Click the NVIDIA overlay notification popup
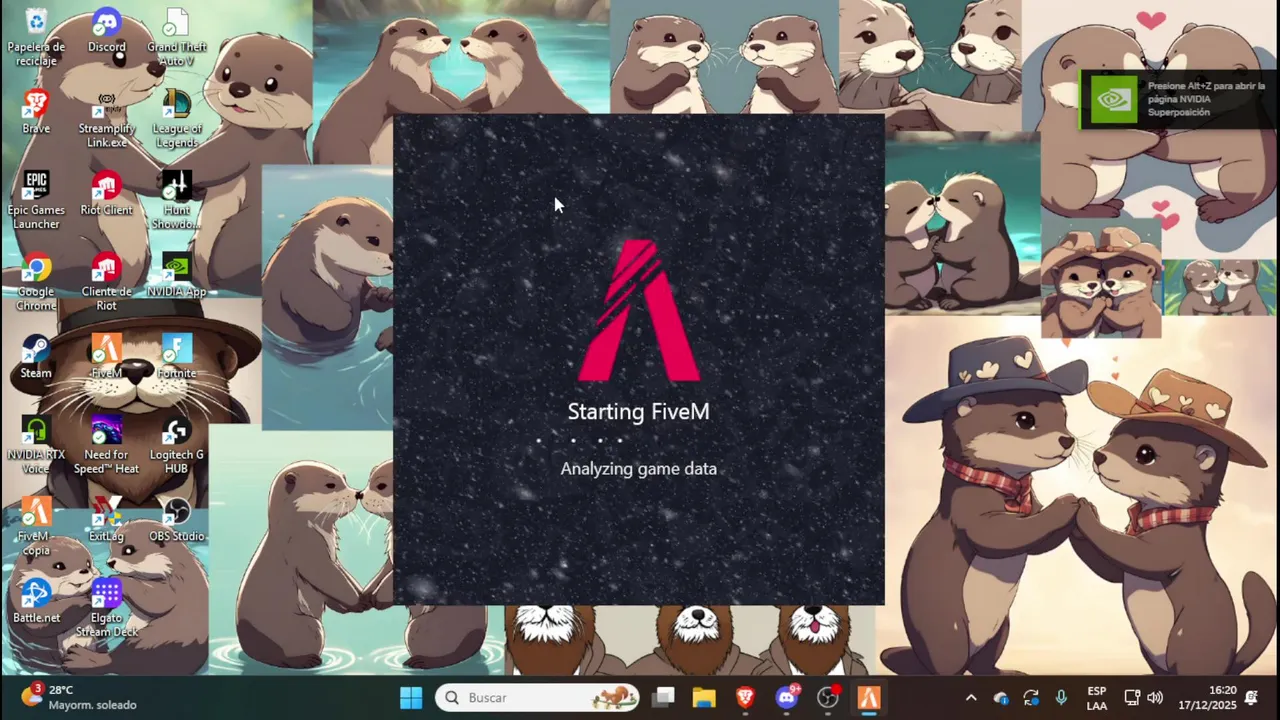1280x720 pixels. pyautogui.click(x=1179, y=99)
